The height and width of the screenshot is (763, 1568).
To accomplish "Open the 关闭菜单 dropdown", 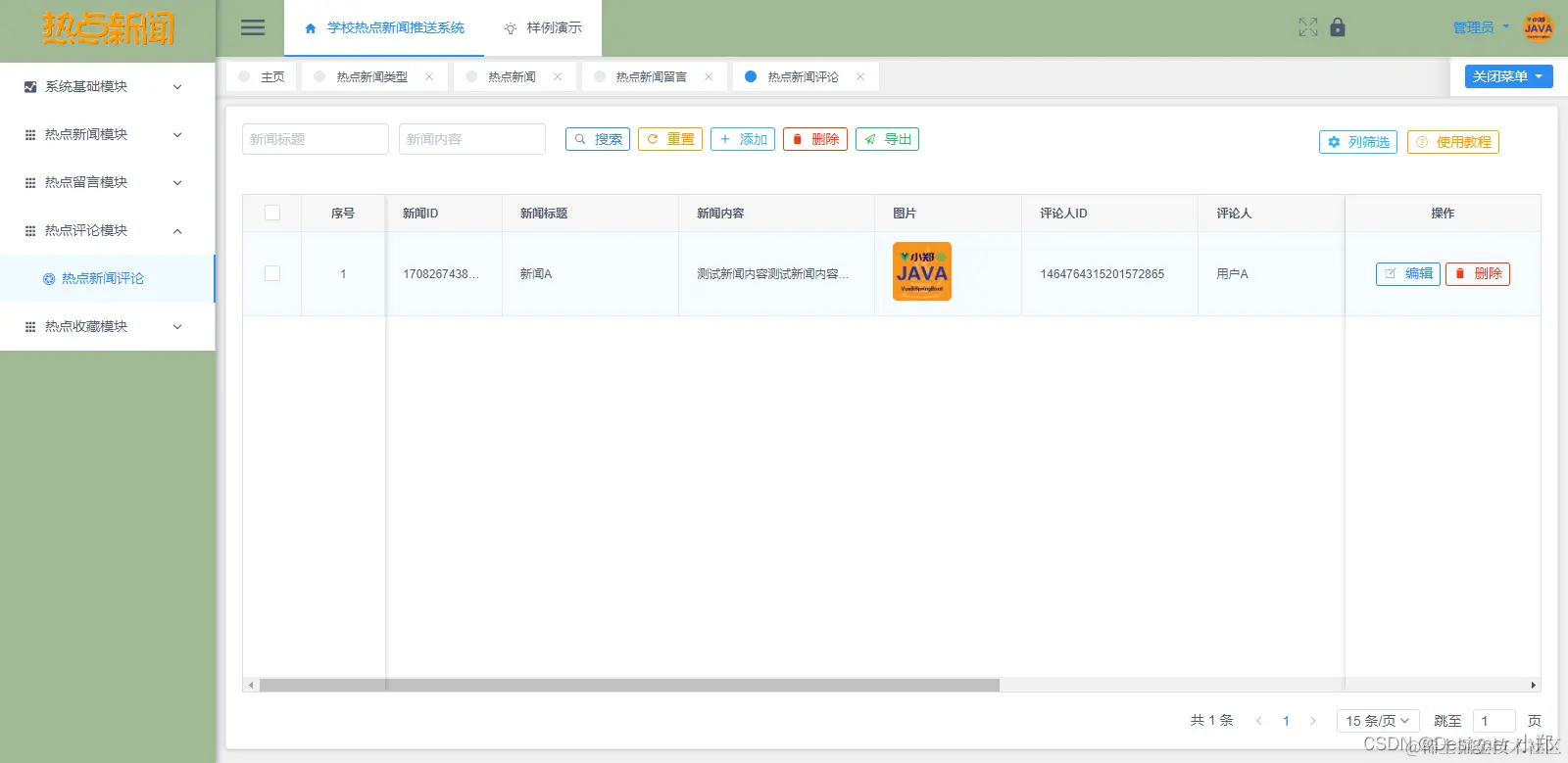I will (1509, 76).
